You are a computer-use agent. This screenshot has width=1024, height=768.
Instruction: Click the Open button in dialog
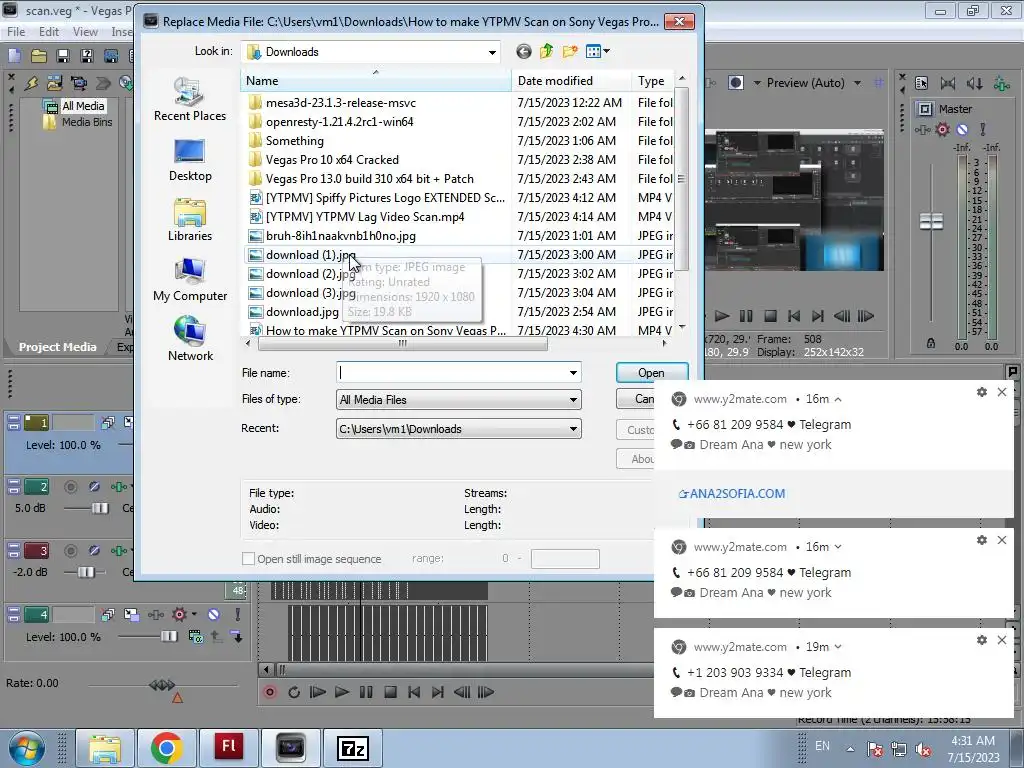click(x=651, y=373)
